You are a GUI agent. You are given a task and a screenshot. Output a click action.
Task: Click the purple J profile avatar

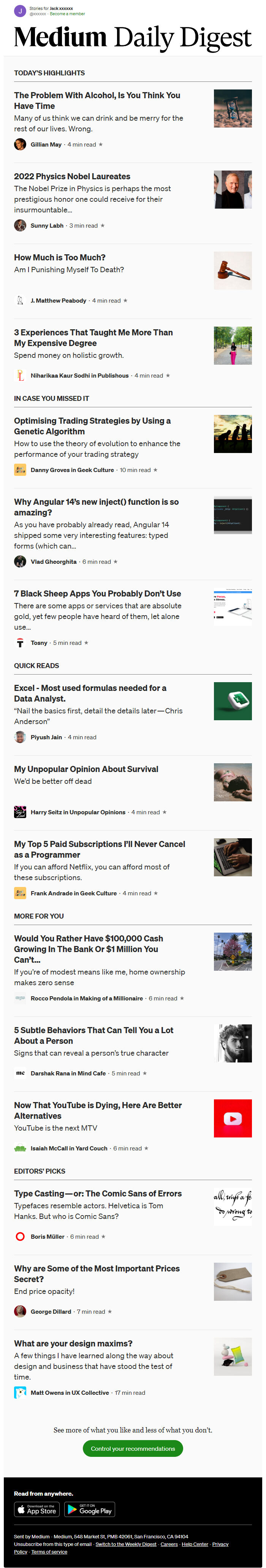pos(20,11)
